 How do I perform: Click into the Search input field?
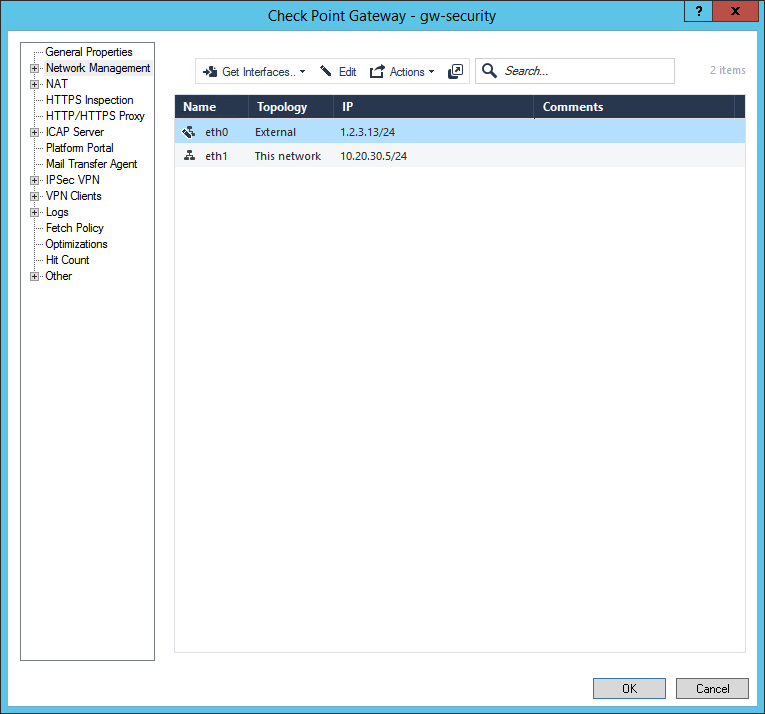[585, 71]
